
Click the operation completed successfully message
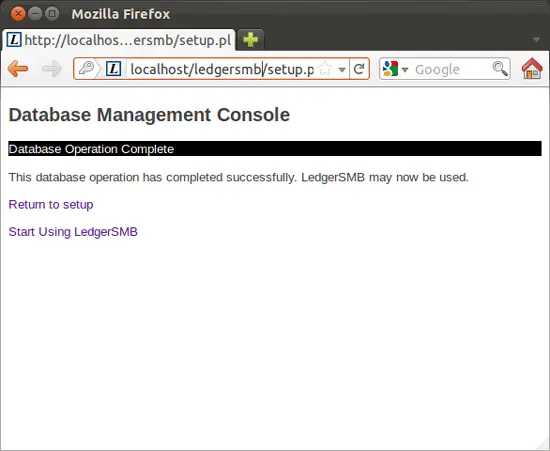239,177
